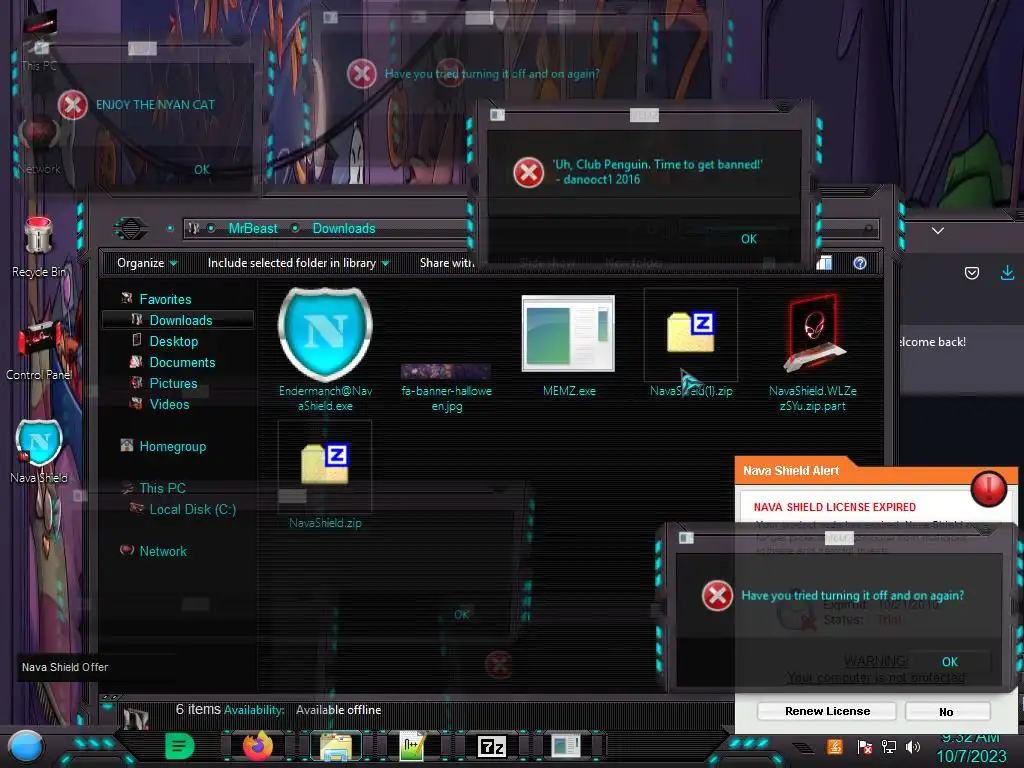Open the green chat app on taskbar

click(180, 746)
